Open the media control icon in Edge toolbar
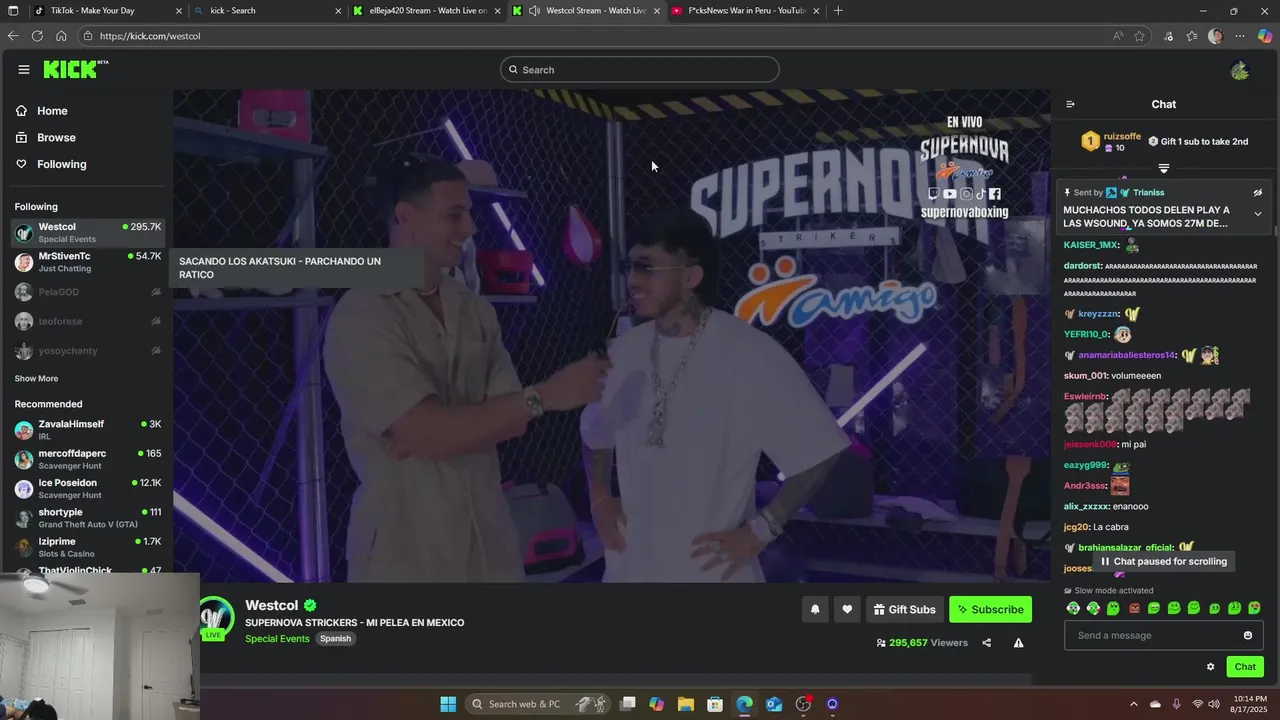1280x720 pixels. (1168, 36)
